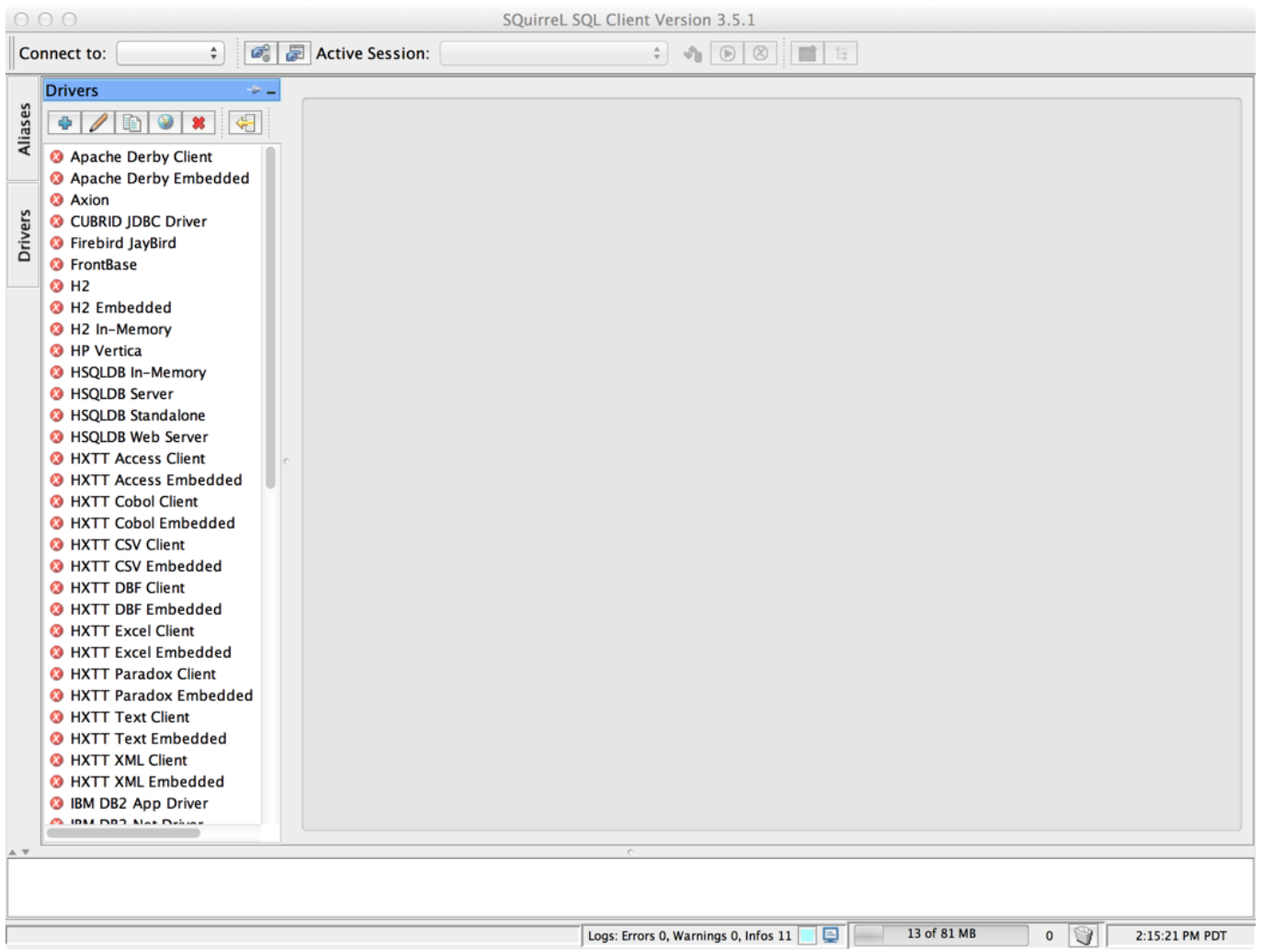Click the pin icon in Drivers panel header

(x=254, y=90)
